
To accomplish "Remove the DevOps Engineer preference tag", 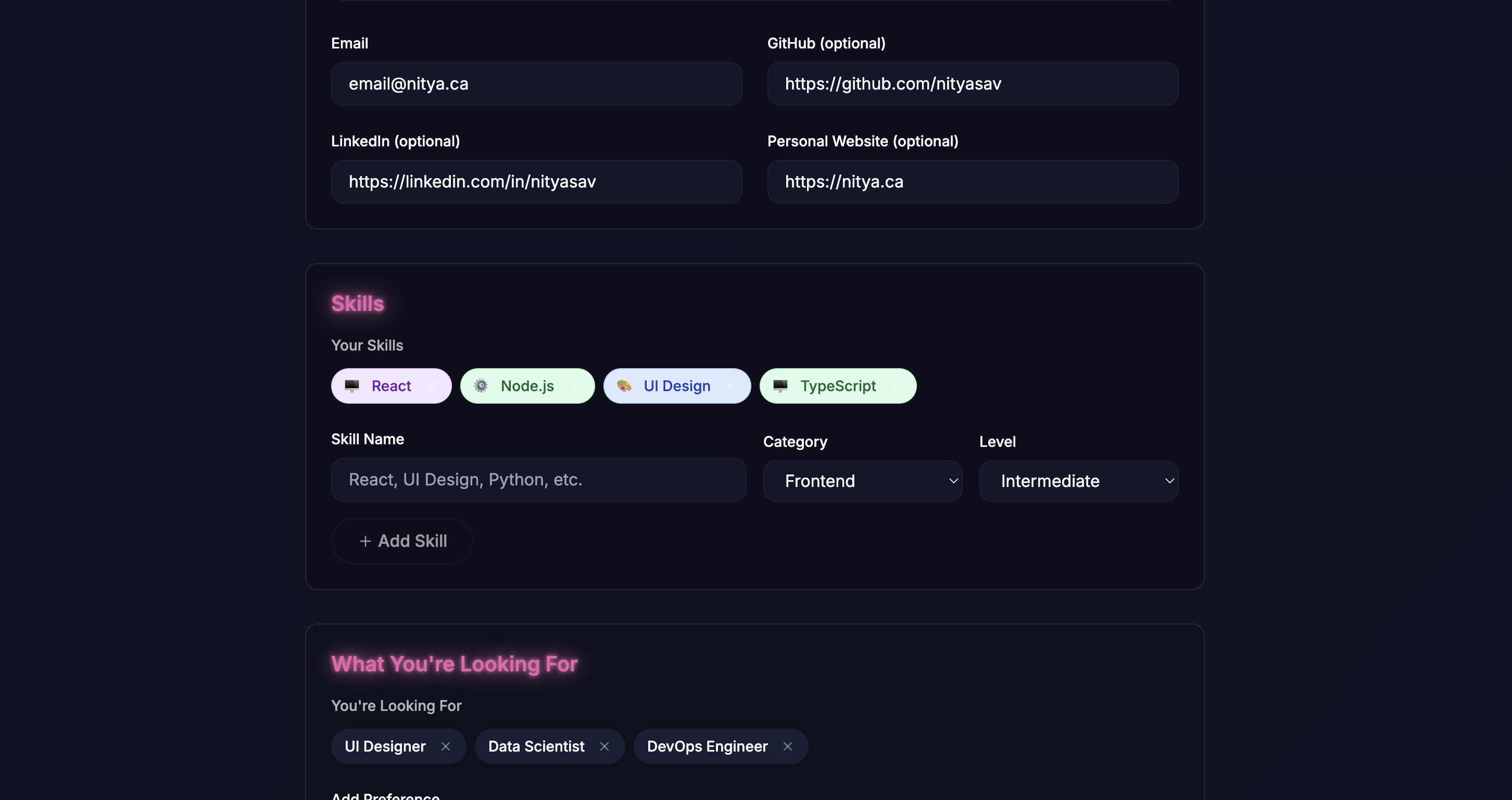I will pyautogui.click(x=788, y=746).
